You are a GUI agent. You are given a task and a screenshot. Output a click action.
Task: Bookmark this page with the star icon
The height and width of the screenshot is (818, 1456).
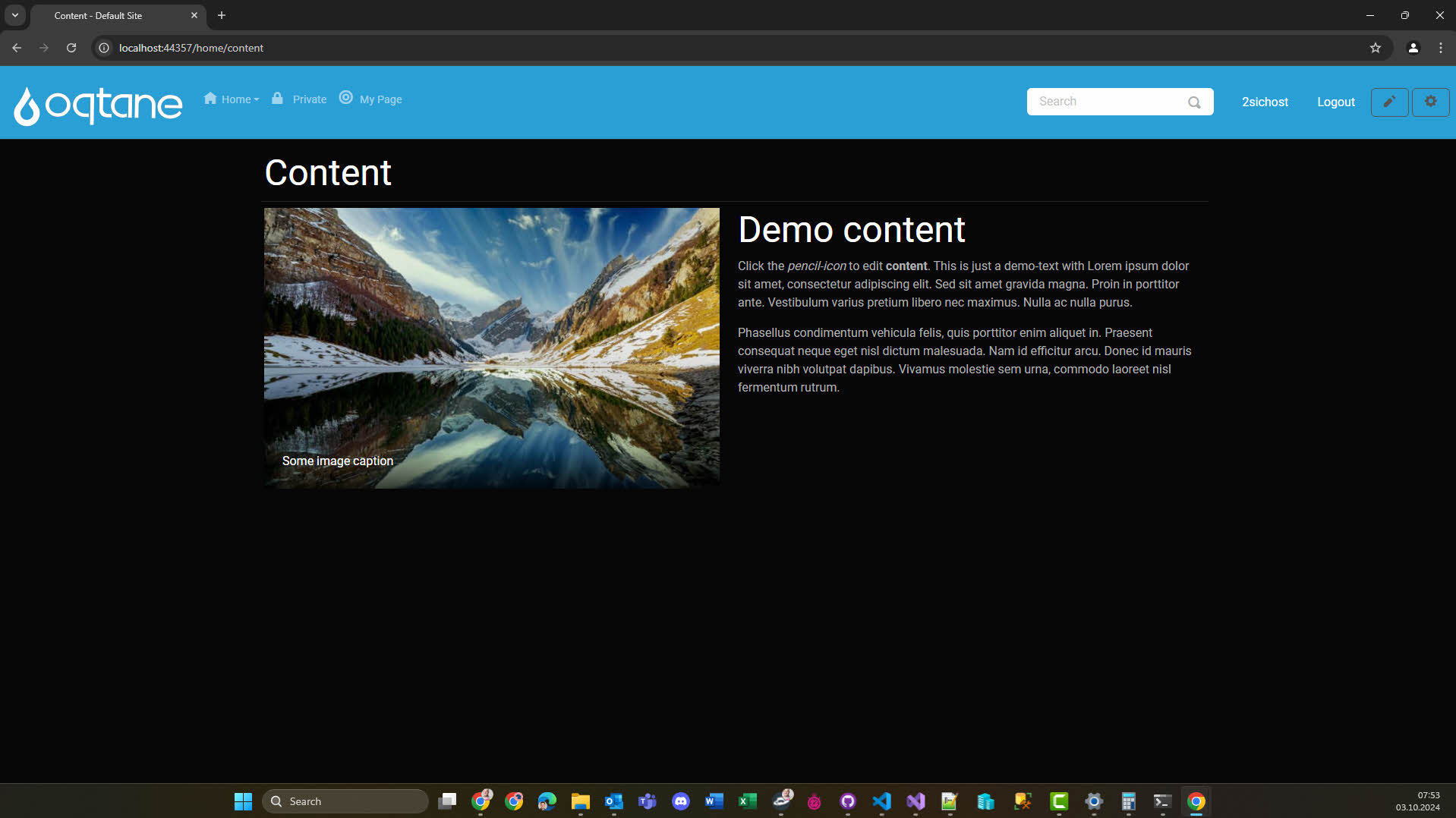[x=1375, y=48]
